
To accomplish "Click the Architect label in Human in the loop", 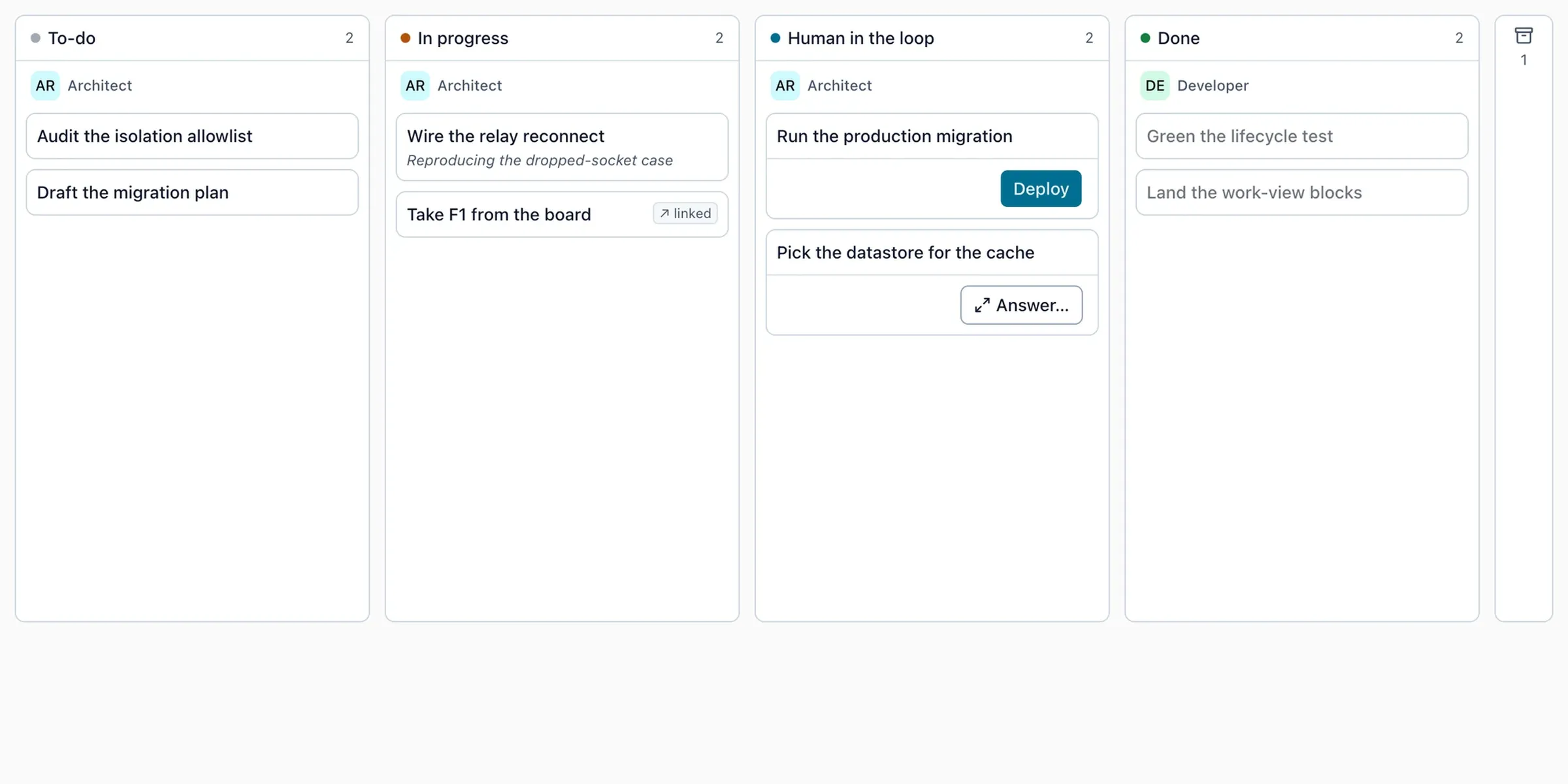I will tap(840, 86).
